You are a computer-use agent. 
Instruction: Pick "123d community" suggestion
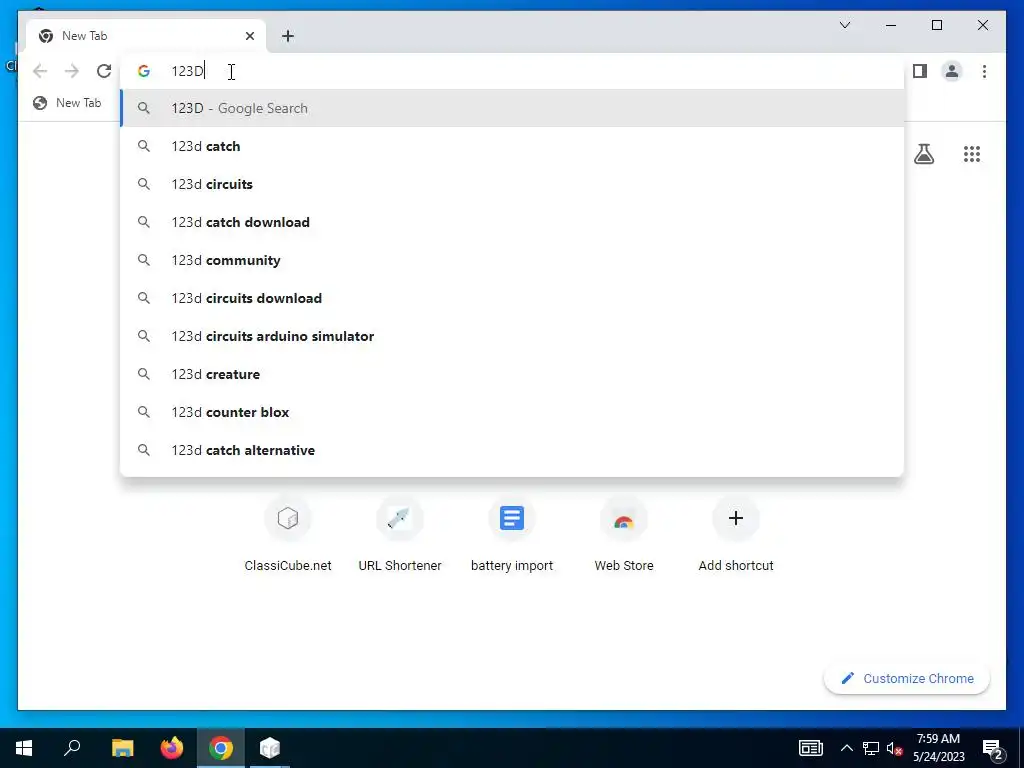click(x=513, y=260)
